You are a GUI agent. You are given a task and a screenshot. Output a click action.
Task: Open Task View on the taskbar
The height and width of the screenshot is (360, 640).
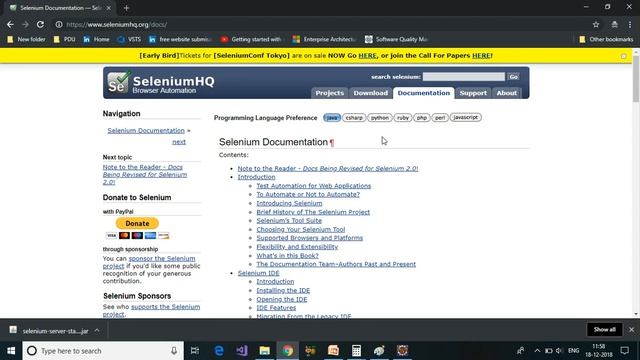195,351
